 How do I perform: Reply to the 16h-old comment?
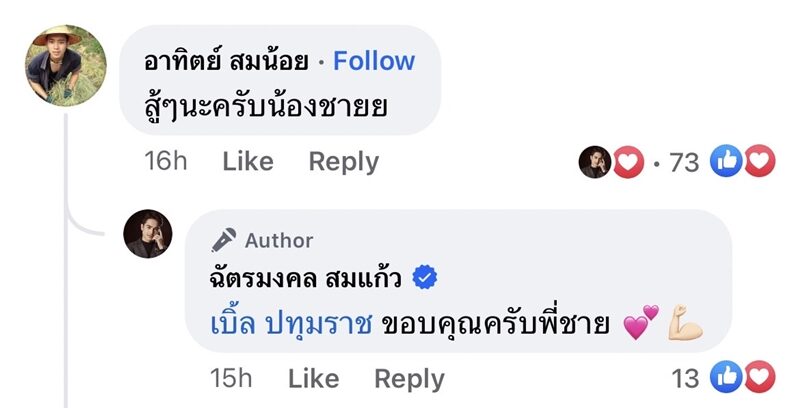[343, 161]
